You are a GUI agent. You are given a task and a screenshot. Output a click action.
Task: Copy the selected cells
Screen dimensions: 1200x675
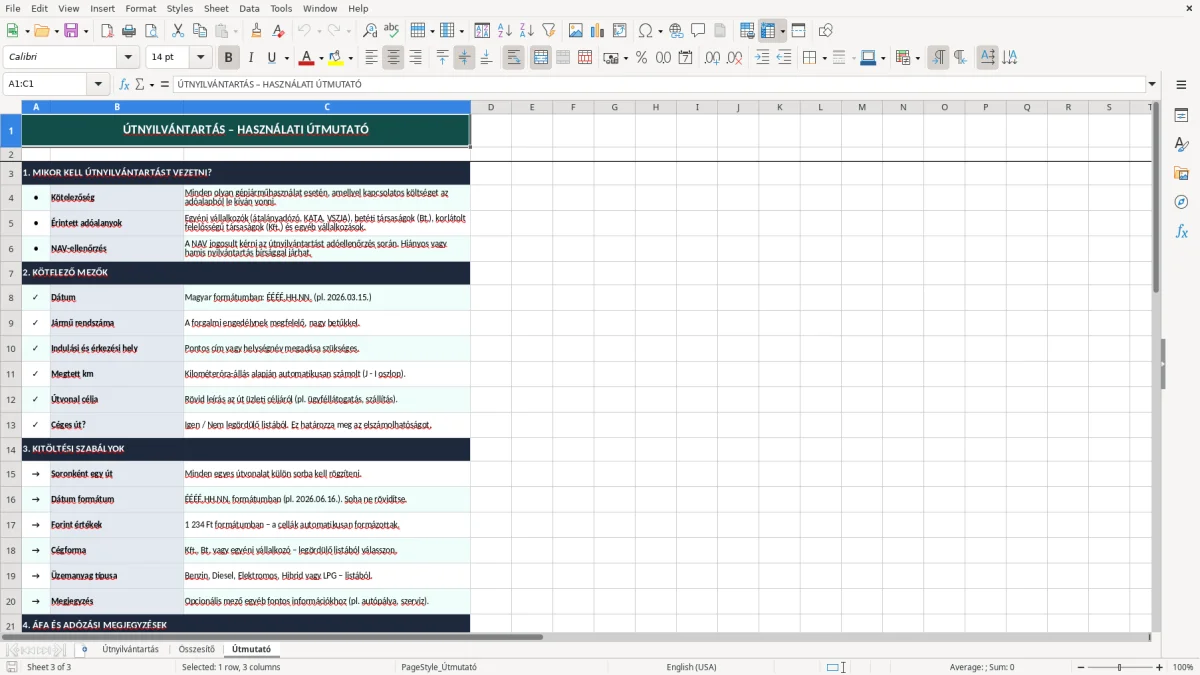(200, 31)
